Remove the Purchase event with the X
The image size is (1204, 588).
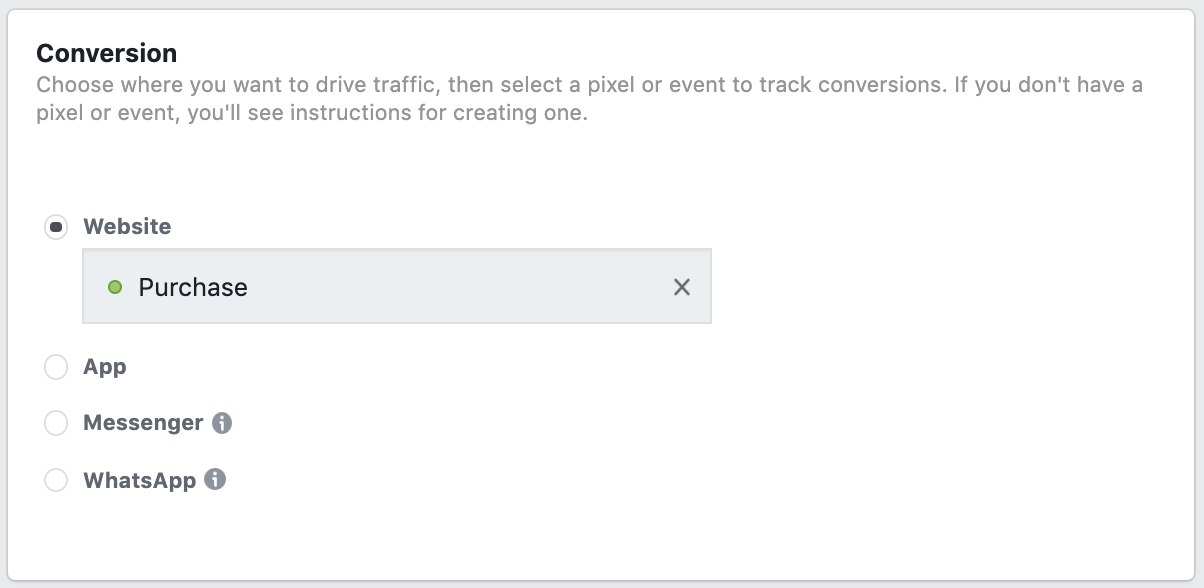pos(682,287)
